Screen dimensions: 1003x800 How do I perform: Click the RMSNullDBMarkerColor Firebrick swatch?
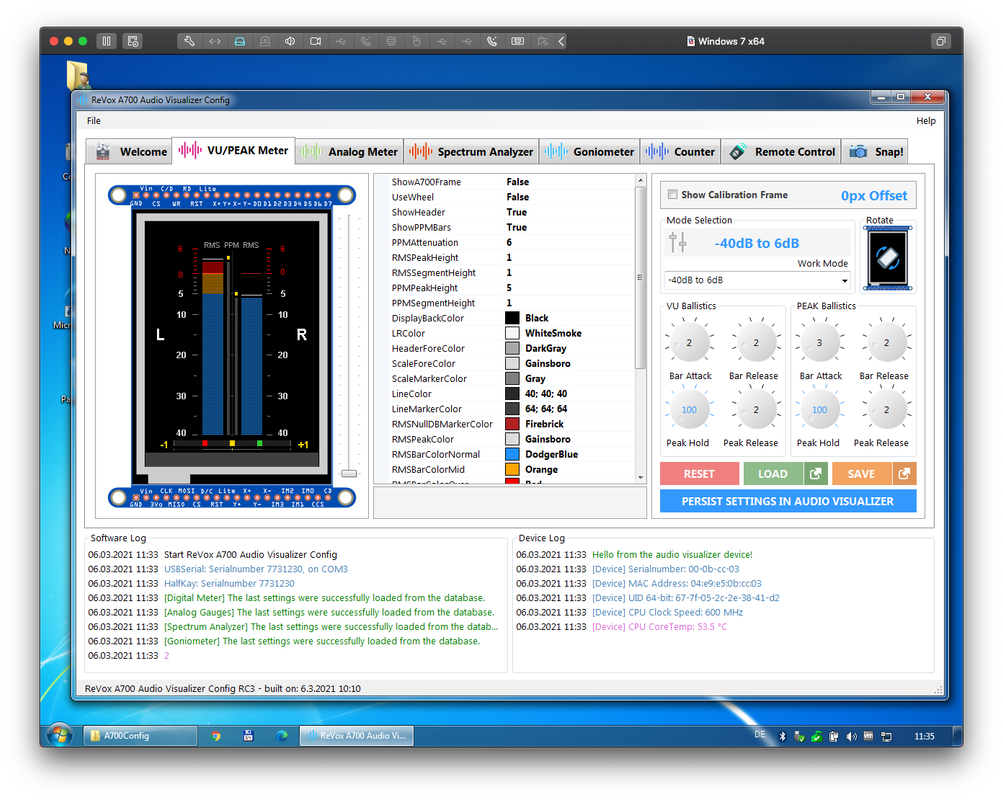[512, 424]
